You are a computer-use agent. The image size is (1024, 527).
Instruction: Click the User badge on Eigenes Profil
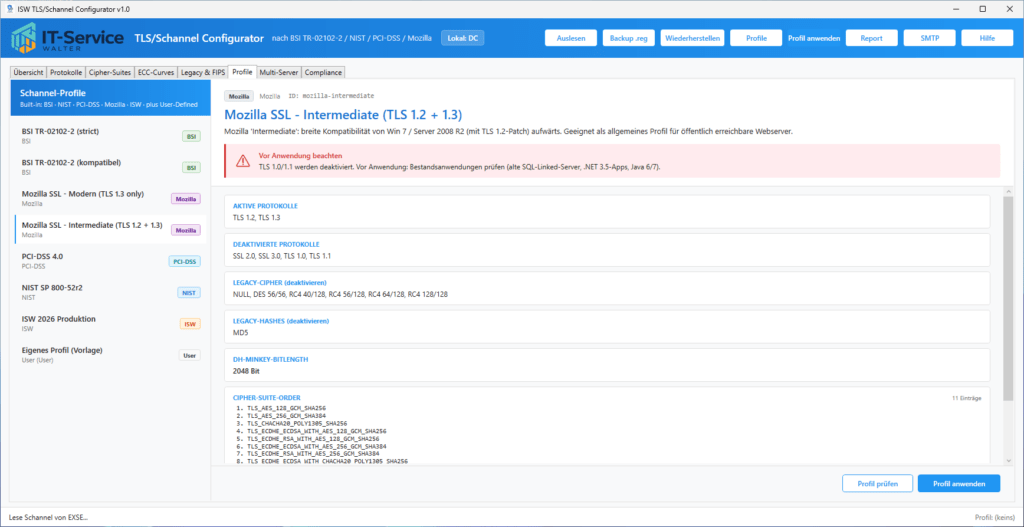(x=190, y=355)
